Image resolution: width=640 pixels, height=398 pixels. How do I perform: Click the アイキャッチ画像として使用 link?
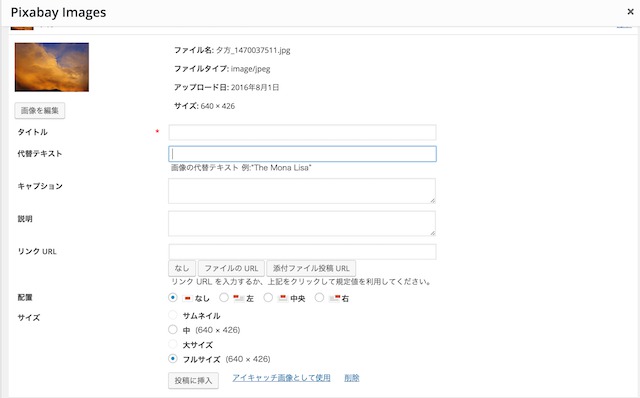pyautogui.click(x=281, y=378)
